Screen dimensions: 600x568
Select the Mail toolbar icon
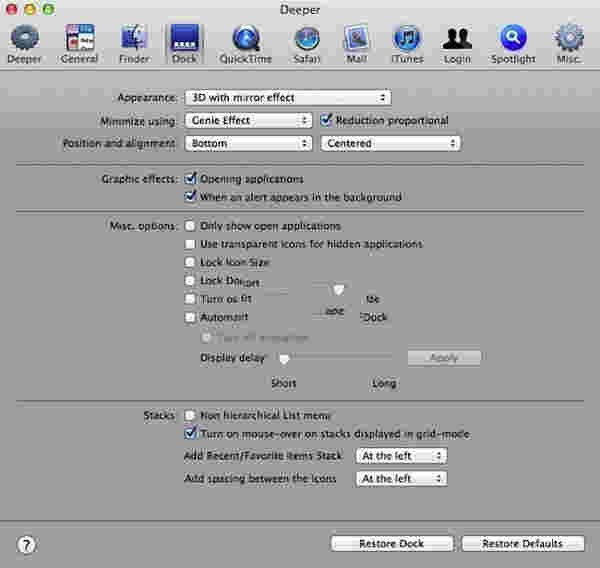357,40
